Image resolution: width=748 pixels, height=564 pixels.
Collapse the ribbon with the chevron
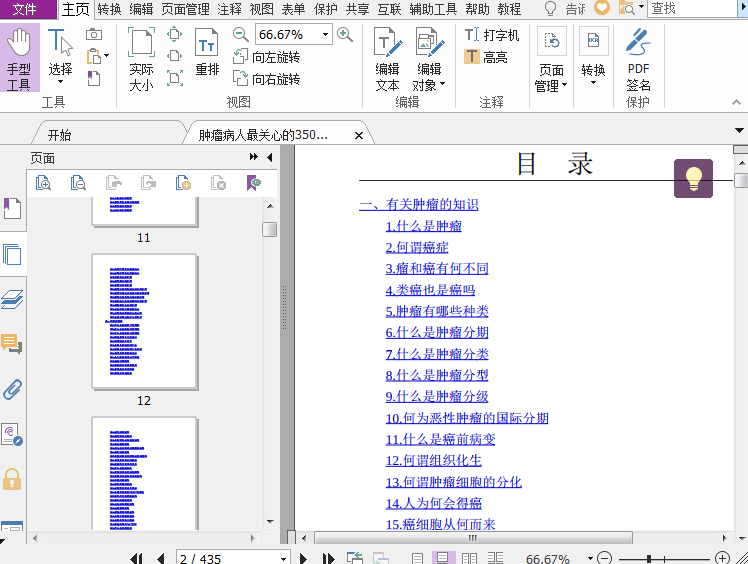(736, 102)
